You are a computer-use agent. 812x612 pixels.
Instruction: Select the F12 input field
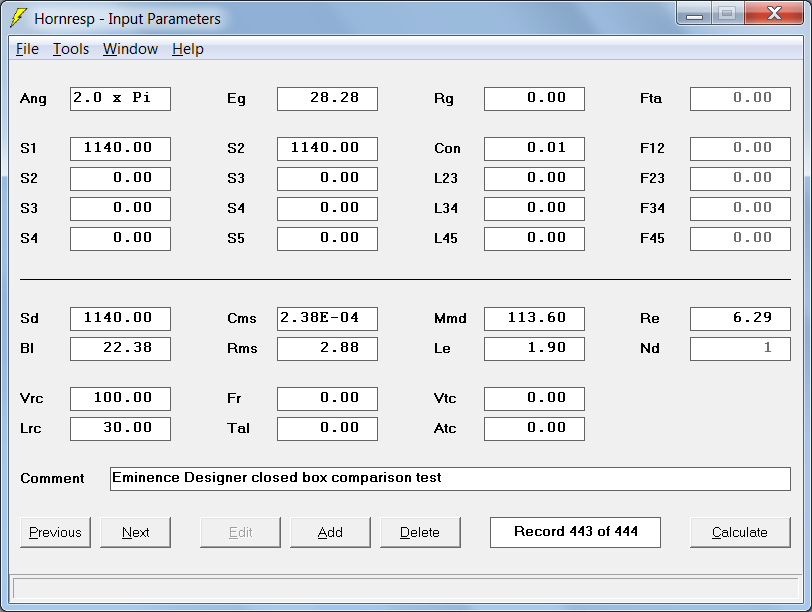pyautogui.click(x=740, y=149)
